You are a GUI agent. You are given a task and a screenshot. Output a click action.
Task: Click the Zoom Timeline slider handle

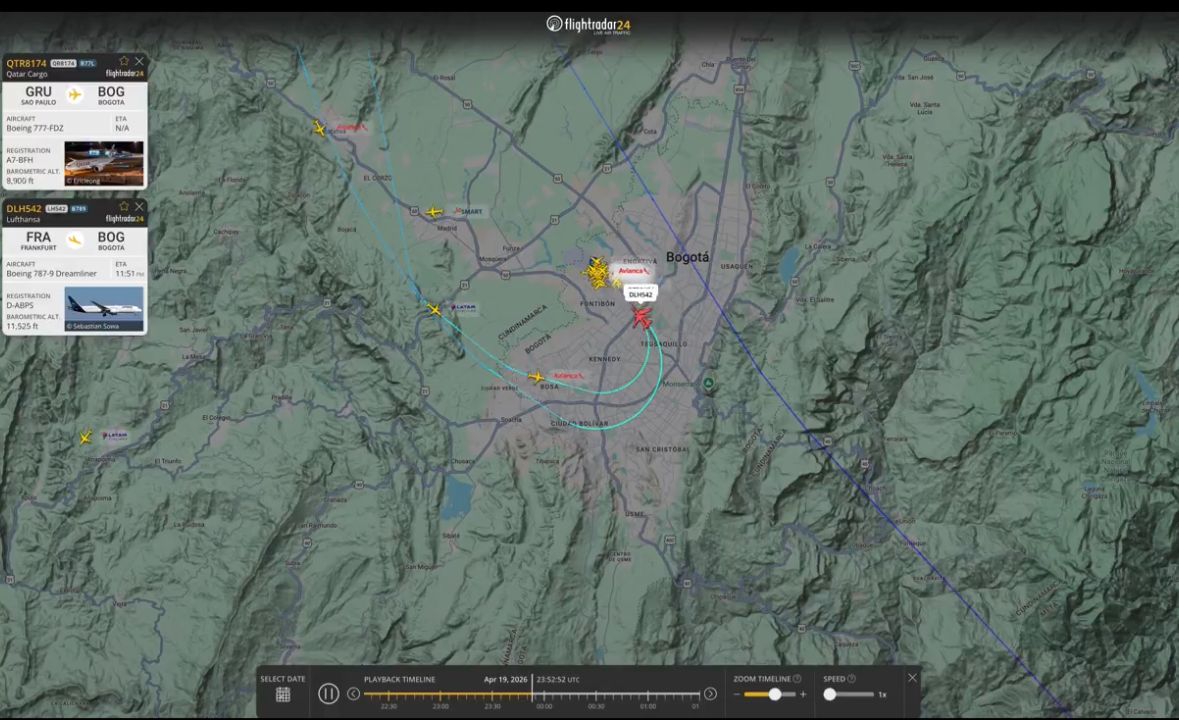click(x=775, y=694)
